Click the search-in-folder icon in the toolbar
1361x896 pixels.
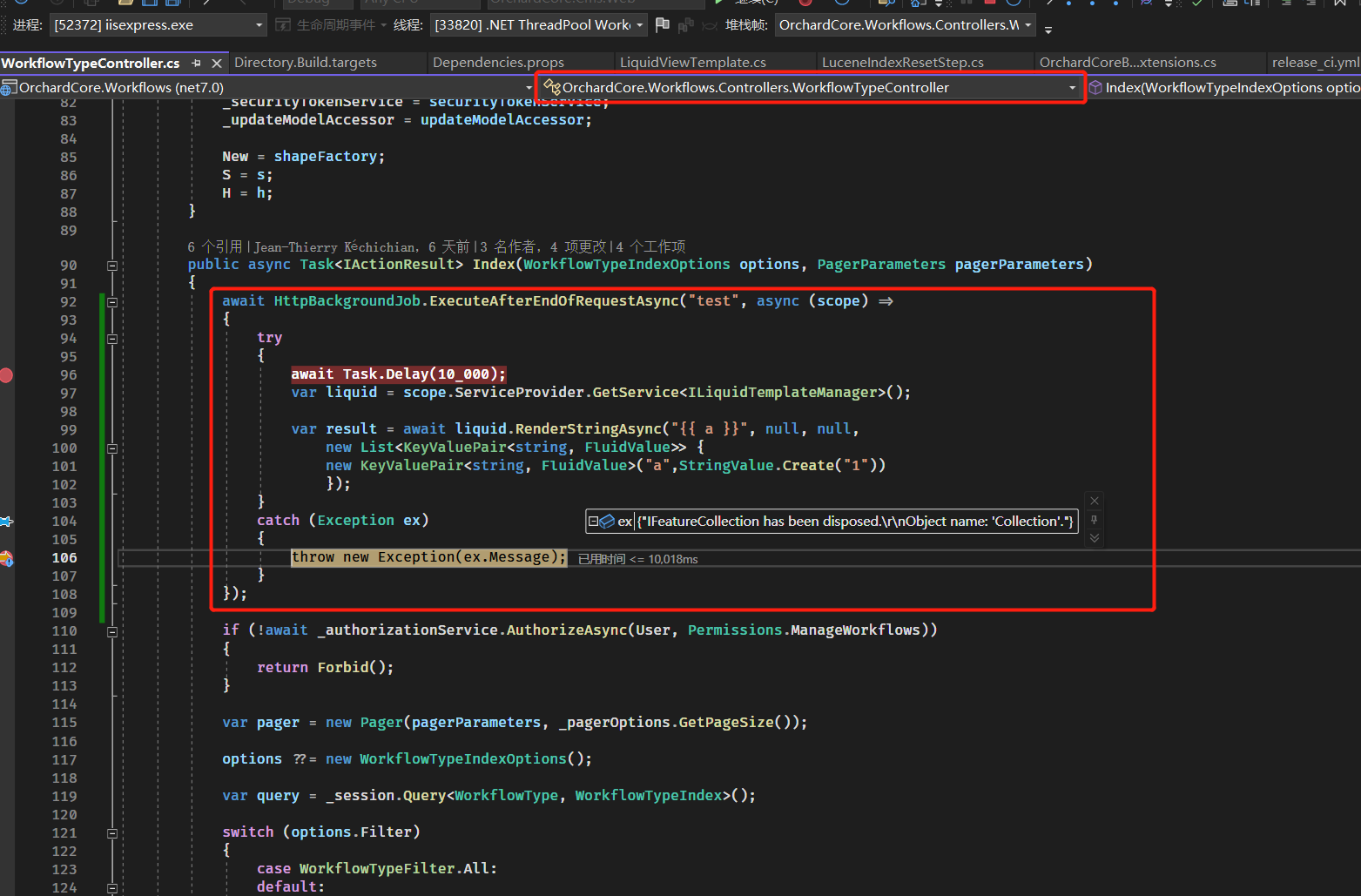tap(887, 3)
